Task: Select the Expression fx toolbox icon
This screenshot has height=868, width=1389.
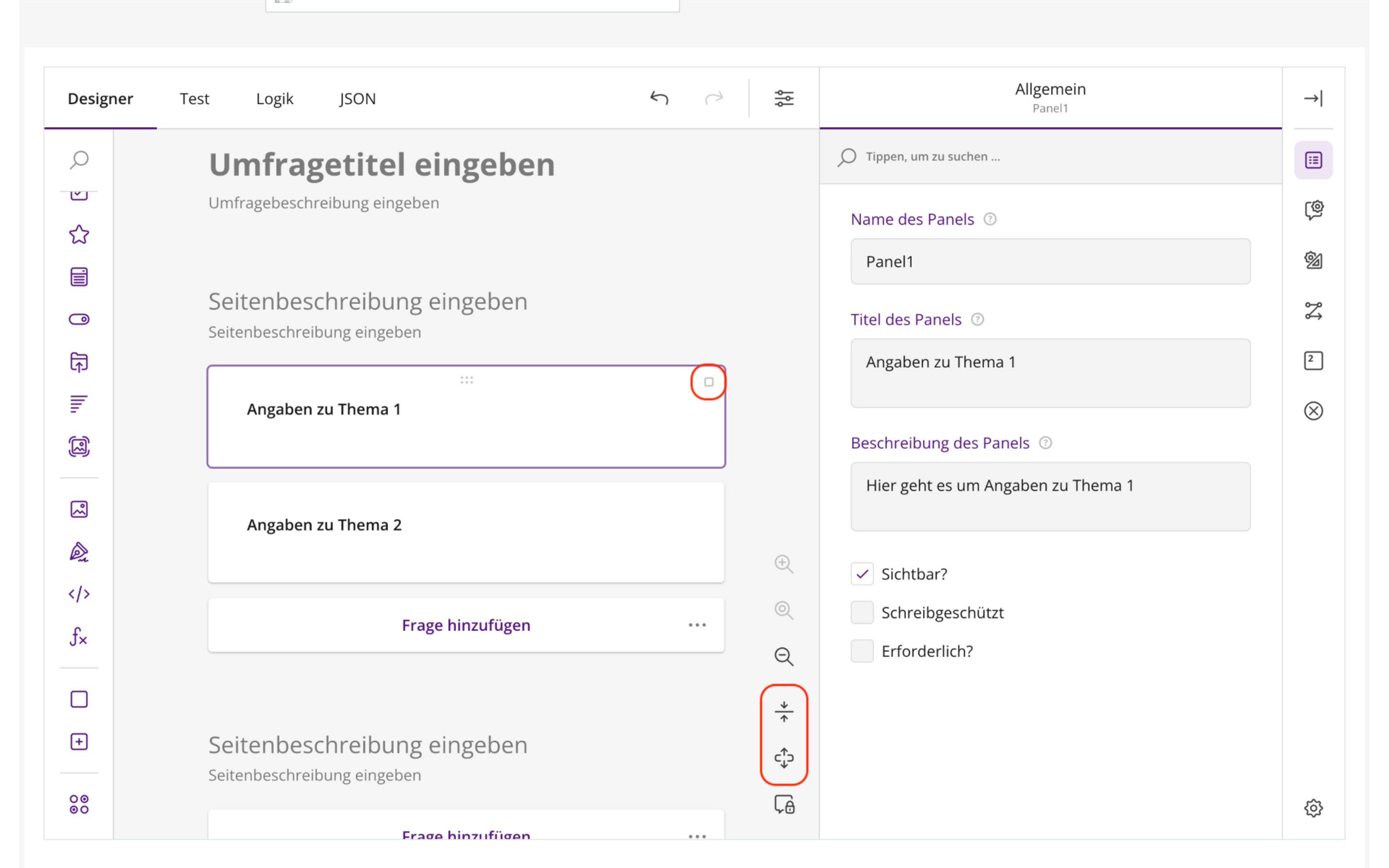Action: pos(79,636)
